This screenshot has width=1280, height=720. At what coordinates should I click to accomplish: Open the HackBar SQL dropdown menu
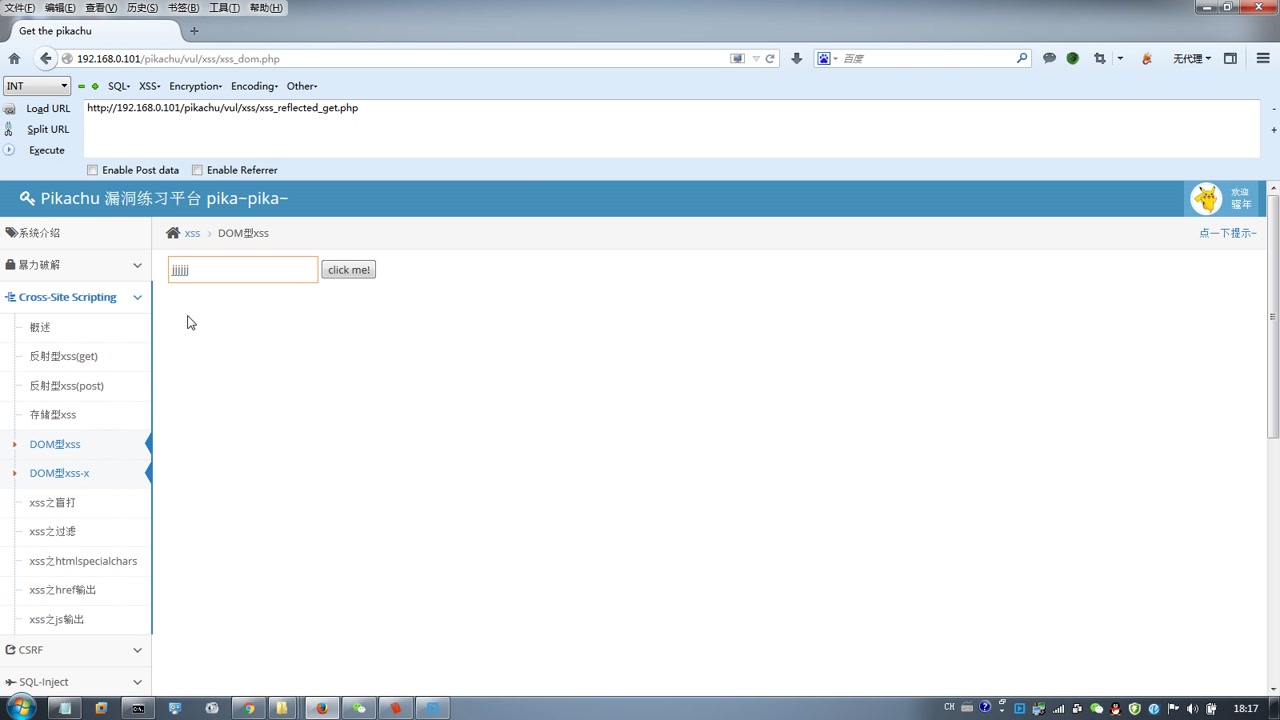119,86
